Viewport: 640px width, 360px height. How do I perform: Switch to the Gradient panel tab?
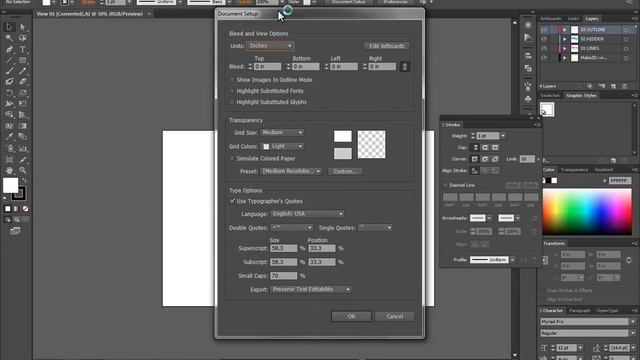(604, 170)
